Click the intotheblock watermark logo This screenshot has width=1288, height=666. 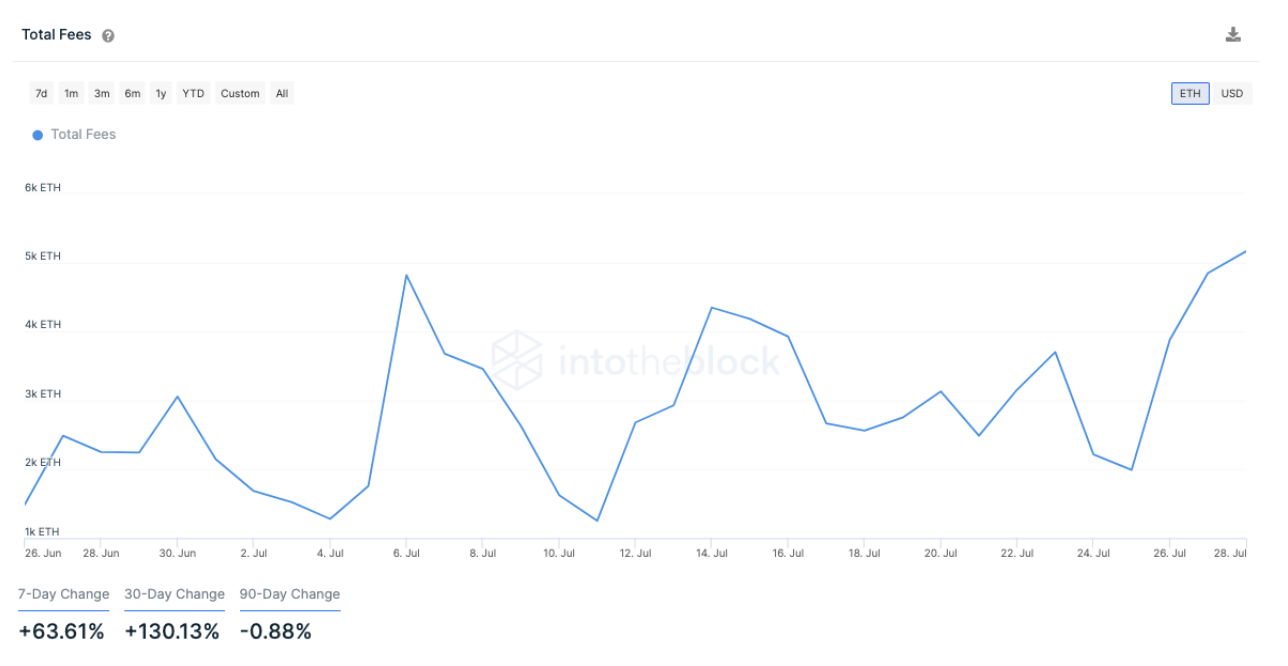tap(636, 359)
